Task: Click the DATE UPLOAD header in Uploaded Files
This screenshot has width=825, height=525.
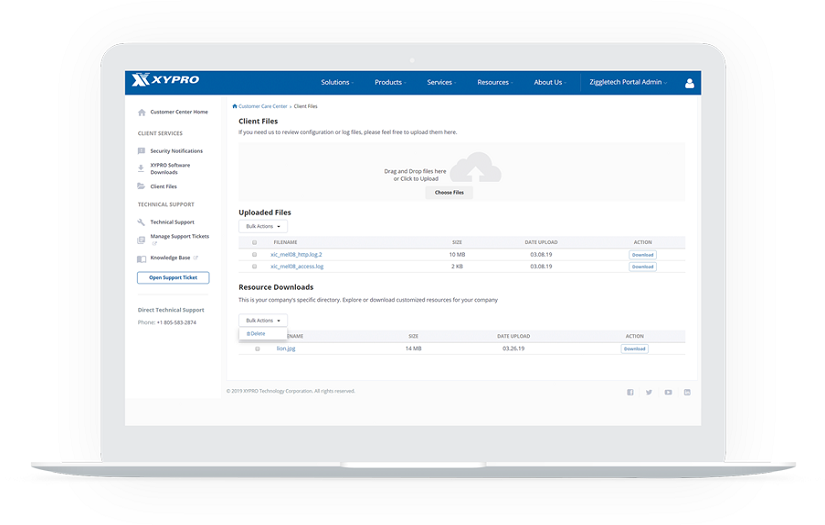Action: 541,243
